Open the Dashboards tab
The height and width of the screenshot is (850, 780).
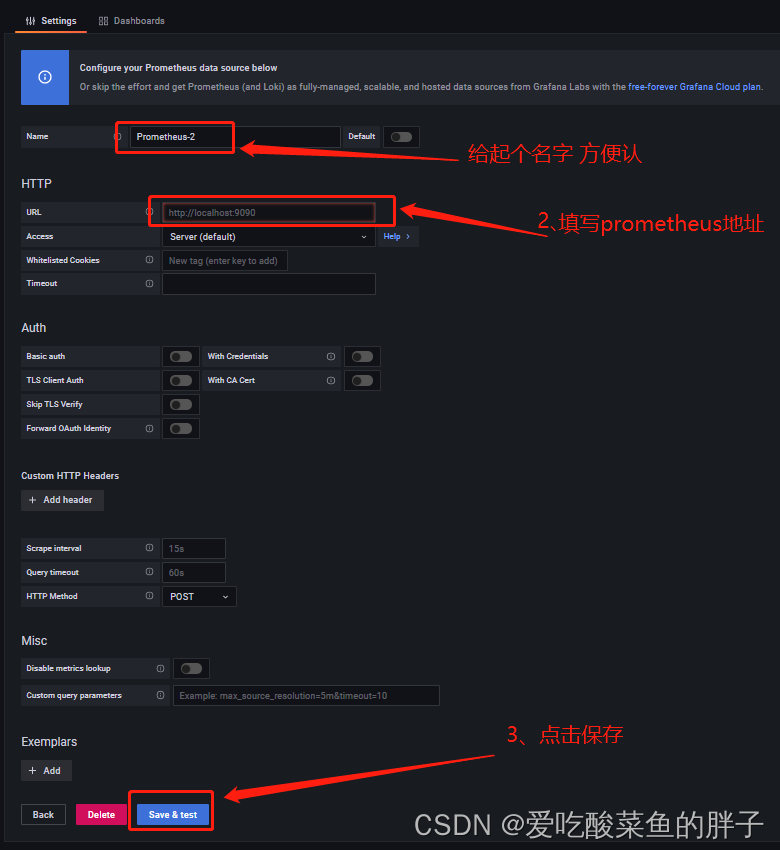(x=132, y=21)
